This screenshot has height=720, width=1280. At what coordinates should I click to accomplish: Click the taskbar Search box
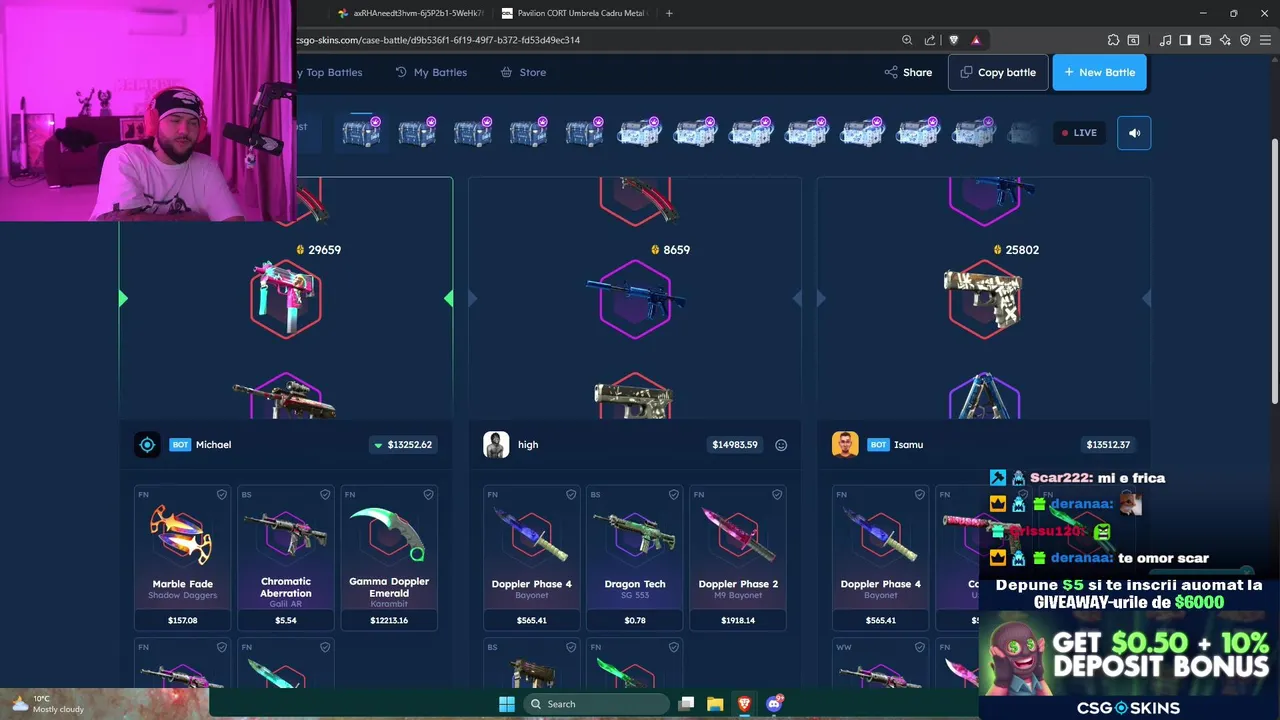[595, 704]
